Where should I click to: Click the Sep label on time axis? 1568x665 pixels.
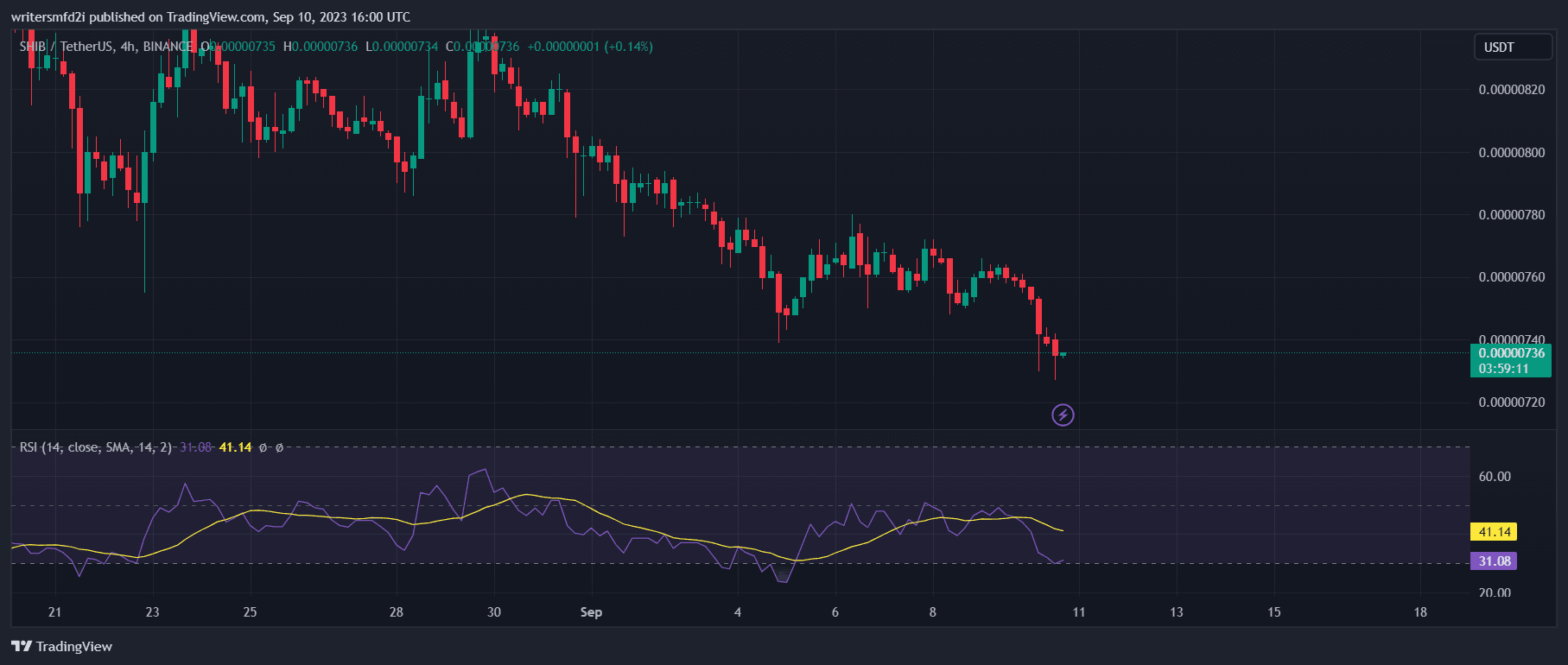[x=591, y=612]
